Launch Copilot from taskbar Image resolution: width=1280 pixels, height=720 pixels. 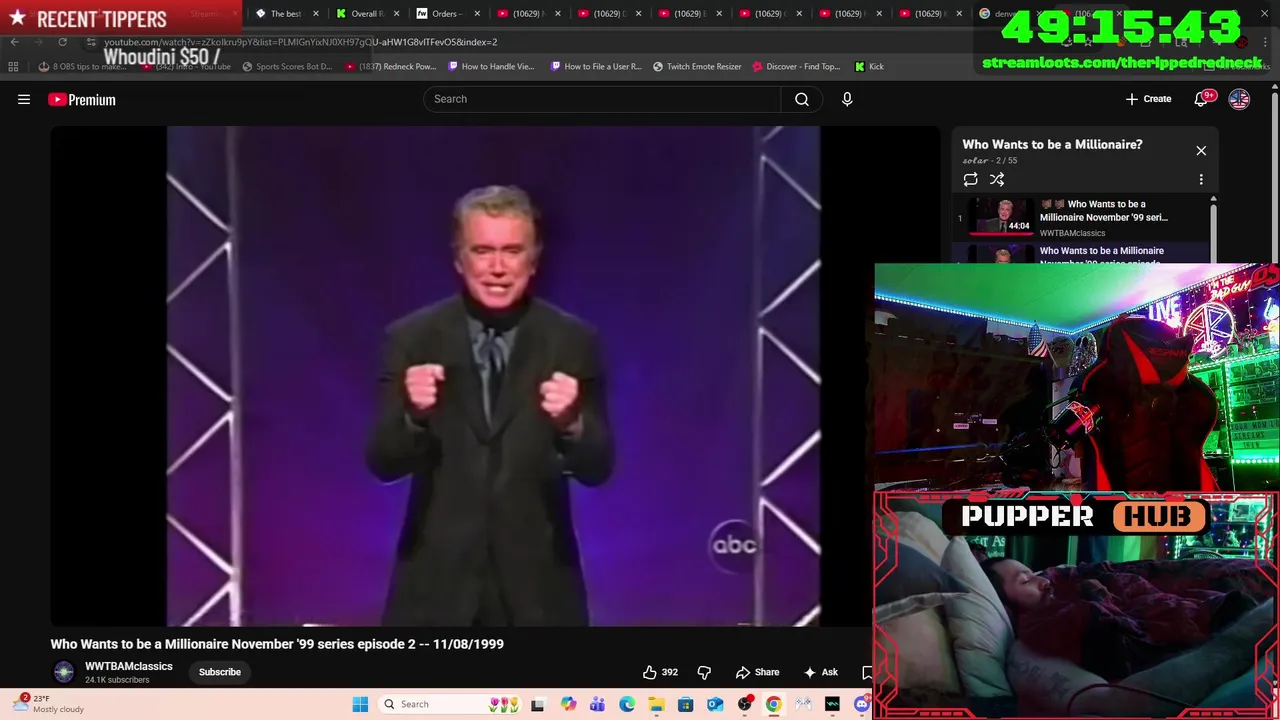568,704
